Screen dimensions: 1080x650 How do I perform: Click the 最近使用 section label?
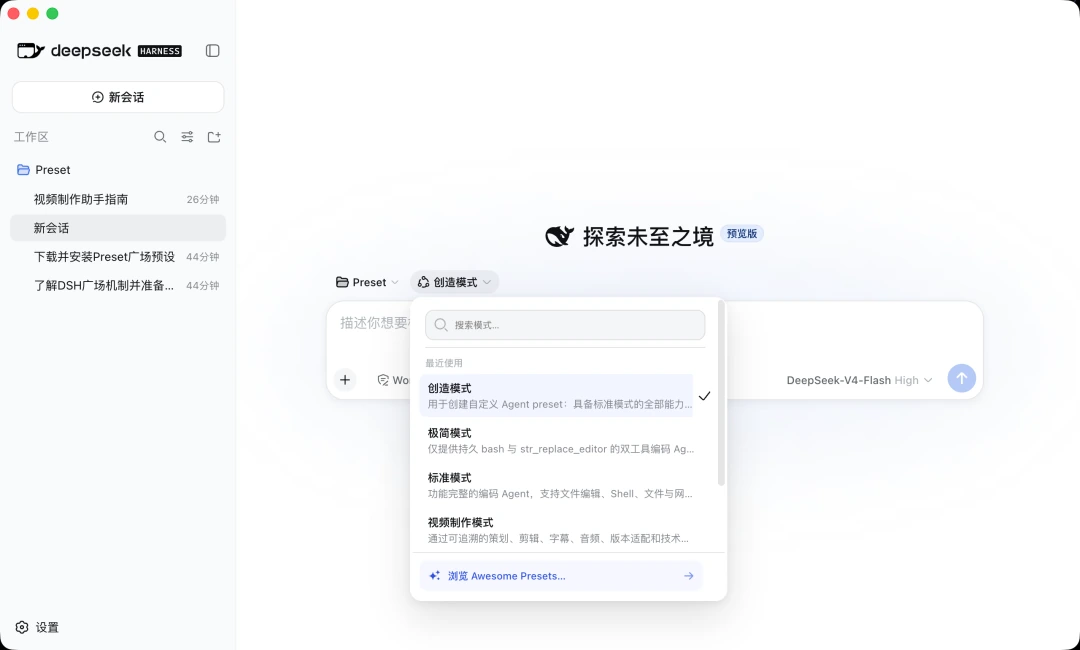click(444, 363)
